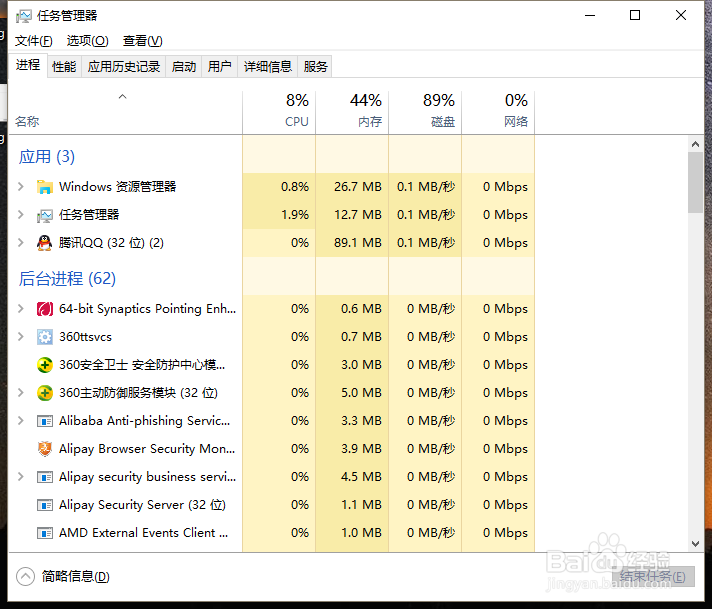712x609 pixels.
Task: Expand the Alipay security business service entry
Action: coord(20,477)
